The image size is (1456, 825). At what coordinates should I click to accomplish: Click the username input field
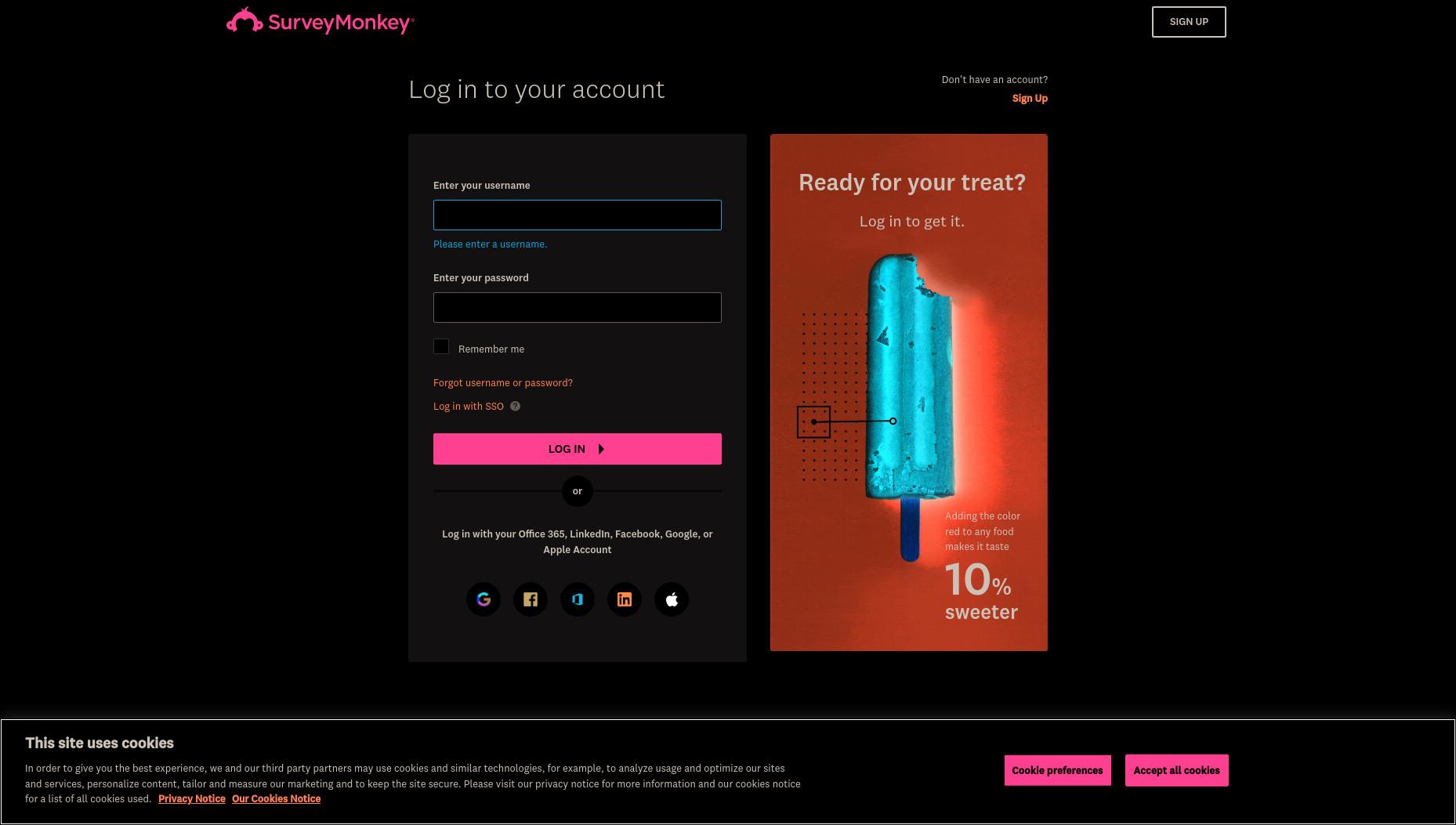578,215
